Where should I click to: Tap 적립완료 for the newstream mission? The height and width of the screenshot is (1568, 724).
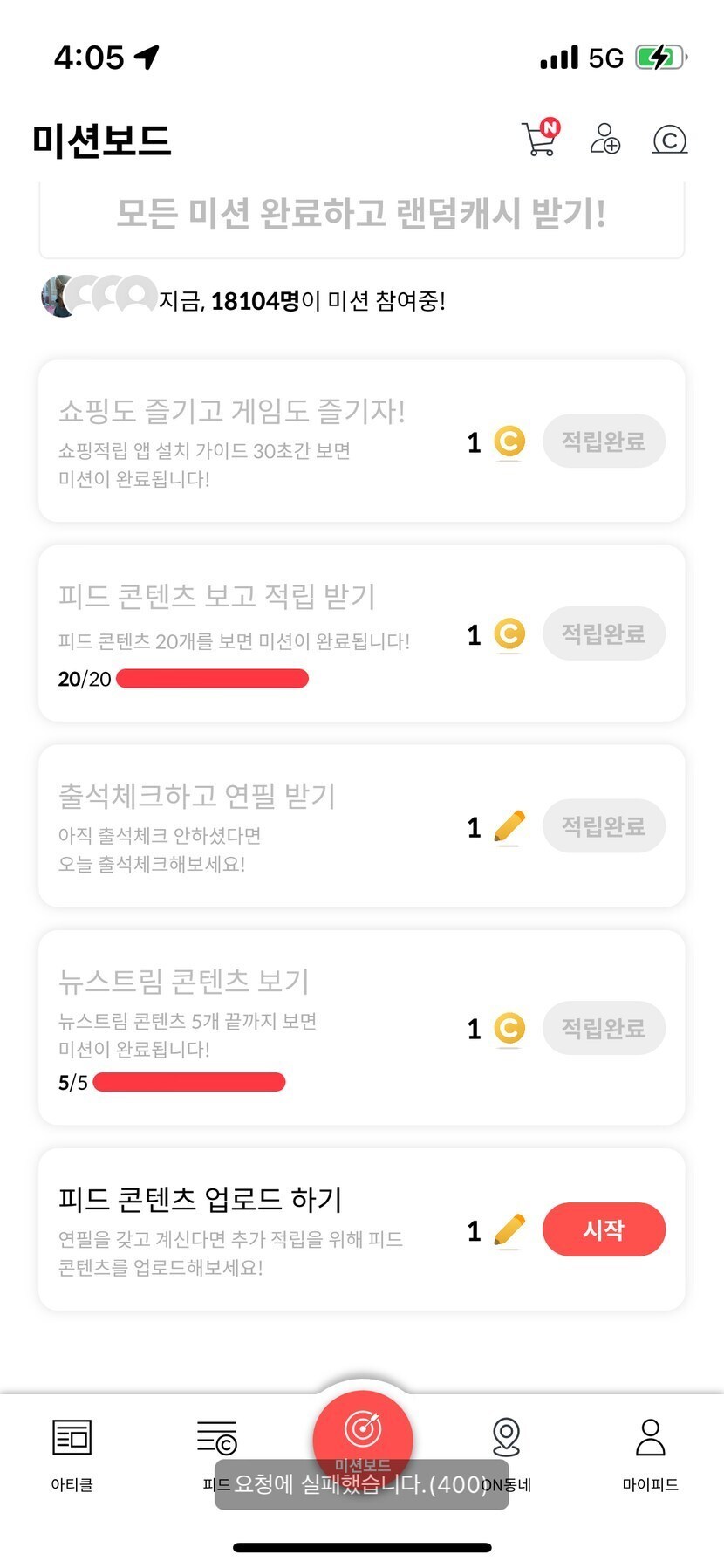[604, 1028]
